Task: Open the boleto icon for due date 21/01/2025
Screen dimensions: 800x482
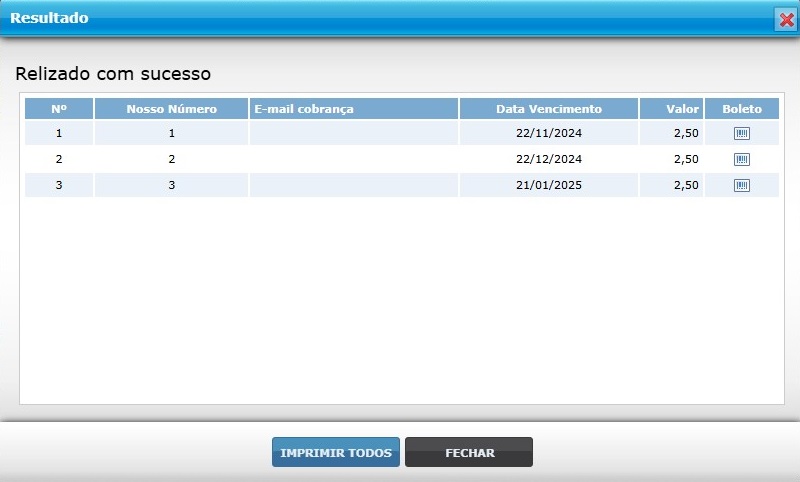Action: [x=741, y=186]
